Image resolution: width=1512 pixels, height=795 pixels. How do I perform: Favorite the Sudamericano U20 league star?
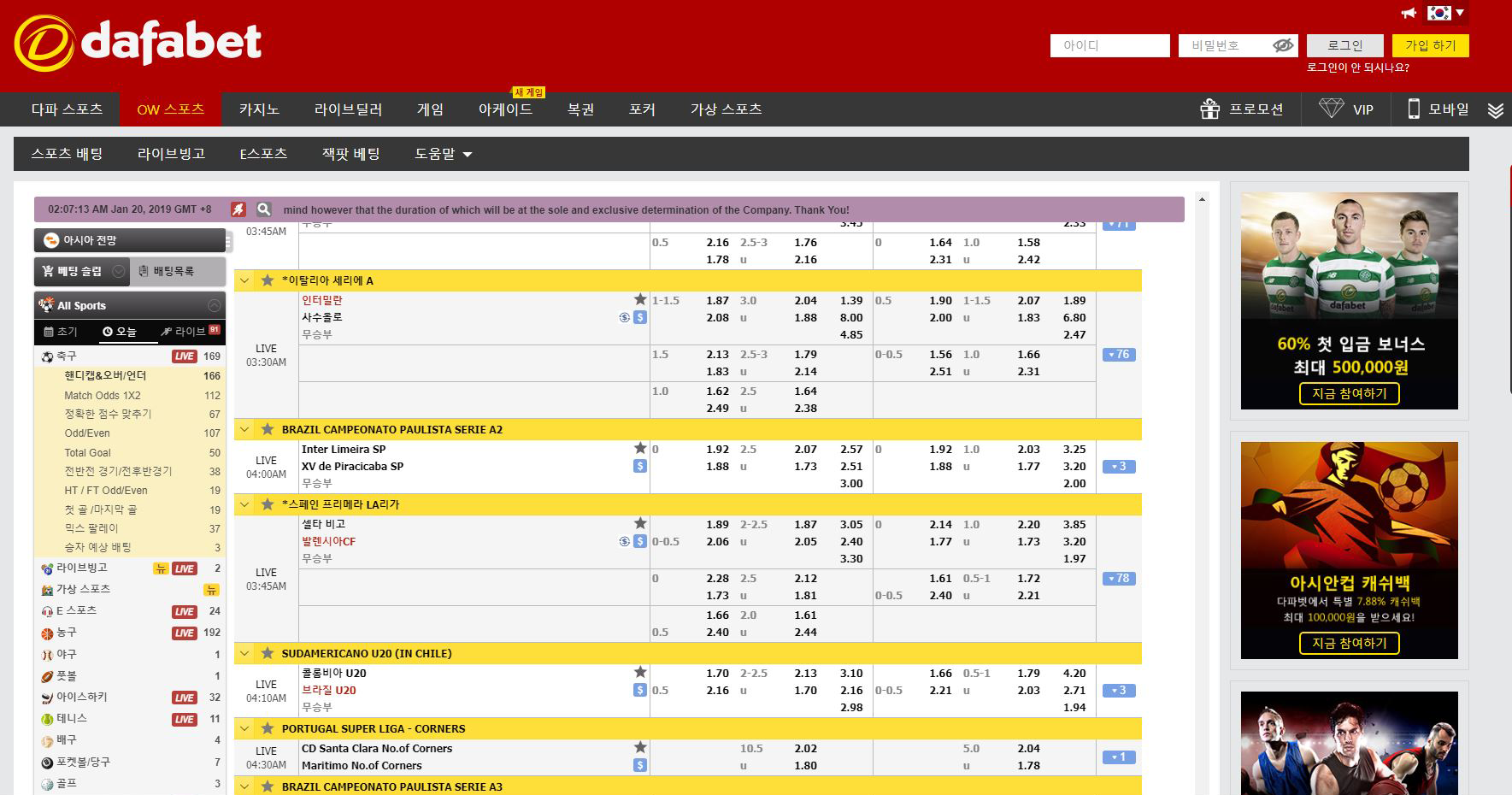[x=268, y=653]
